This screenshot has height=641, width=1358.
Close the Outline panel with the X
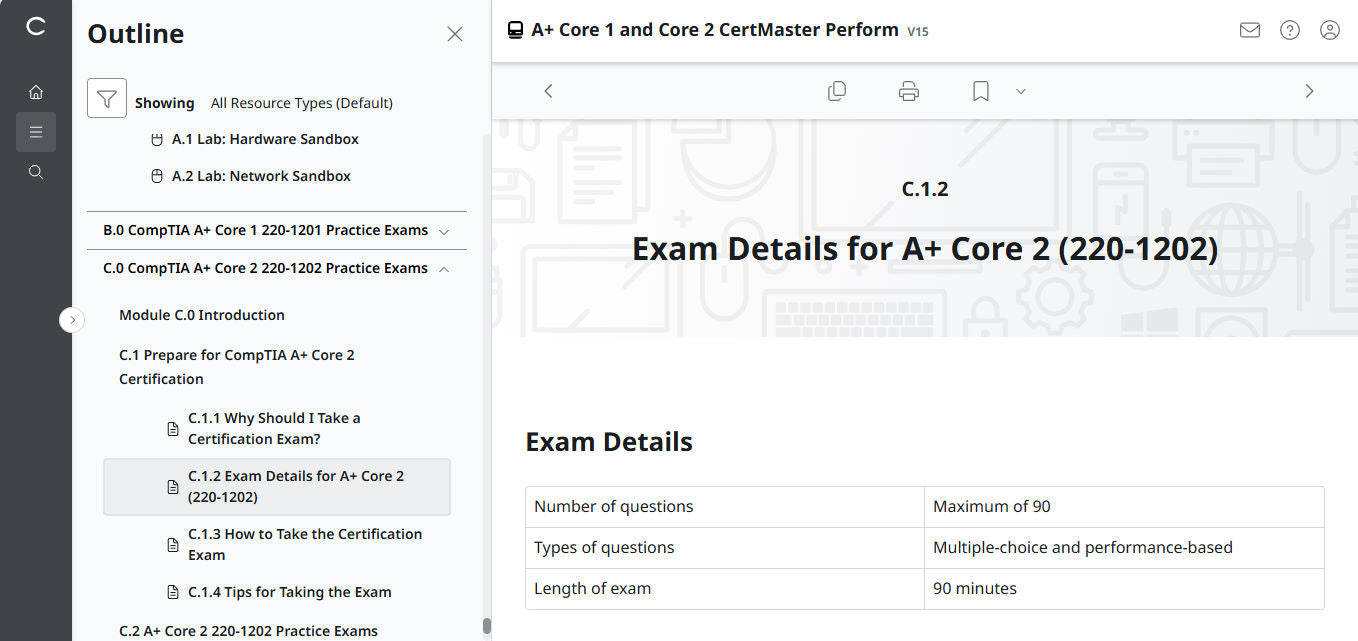pyautogui.click(x=455, y=33)
